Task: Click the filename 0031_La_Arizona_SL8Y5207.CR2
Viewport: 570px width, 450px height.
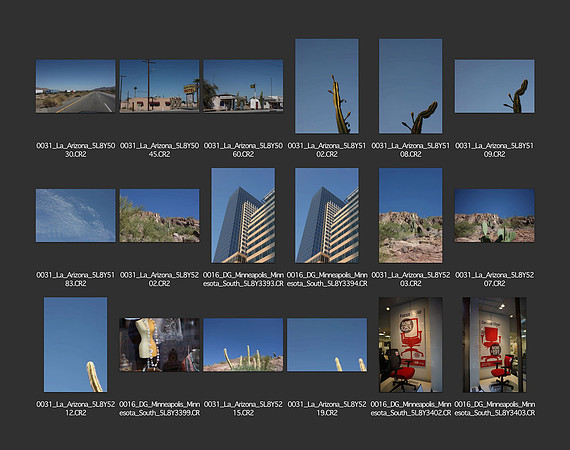Action: point(494,279)
